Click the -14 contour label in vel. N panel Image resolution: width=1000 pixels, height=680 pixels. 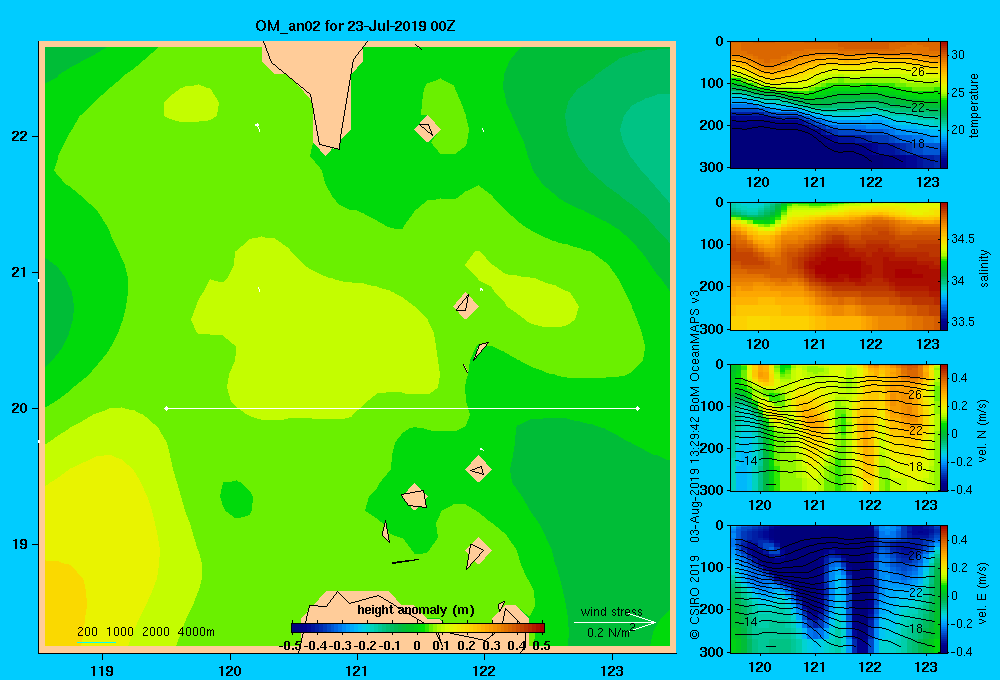749,460
